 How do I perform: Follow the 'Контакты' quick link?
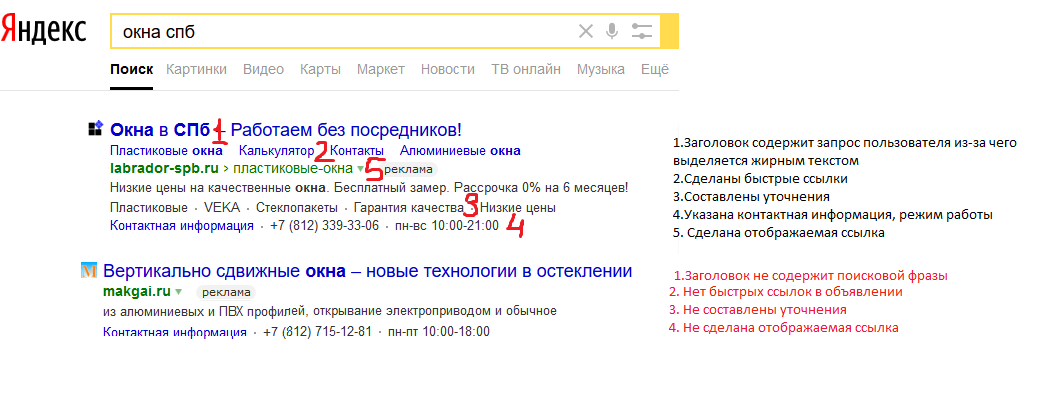point(357,150)
